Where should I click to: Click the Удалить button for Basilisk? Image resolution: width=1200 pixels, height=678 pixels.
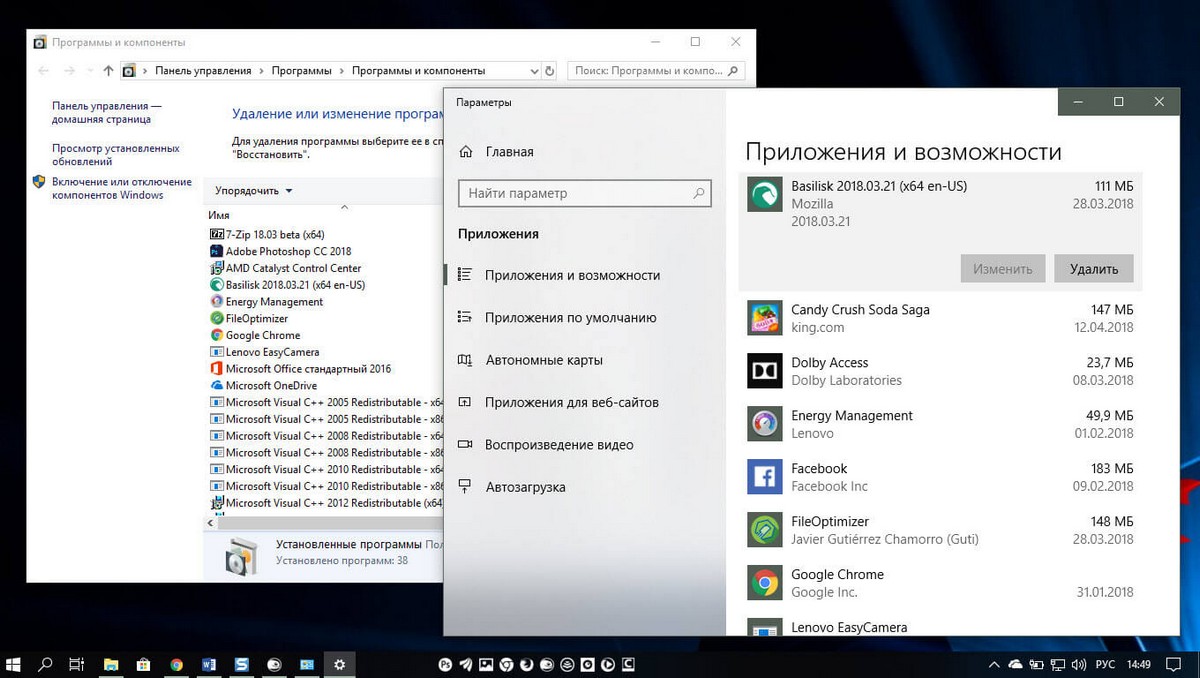coord(1093,268)
